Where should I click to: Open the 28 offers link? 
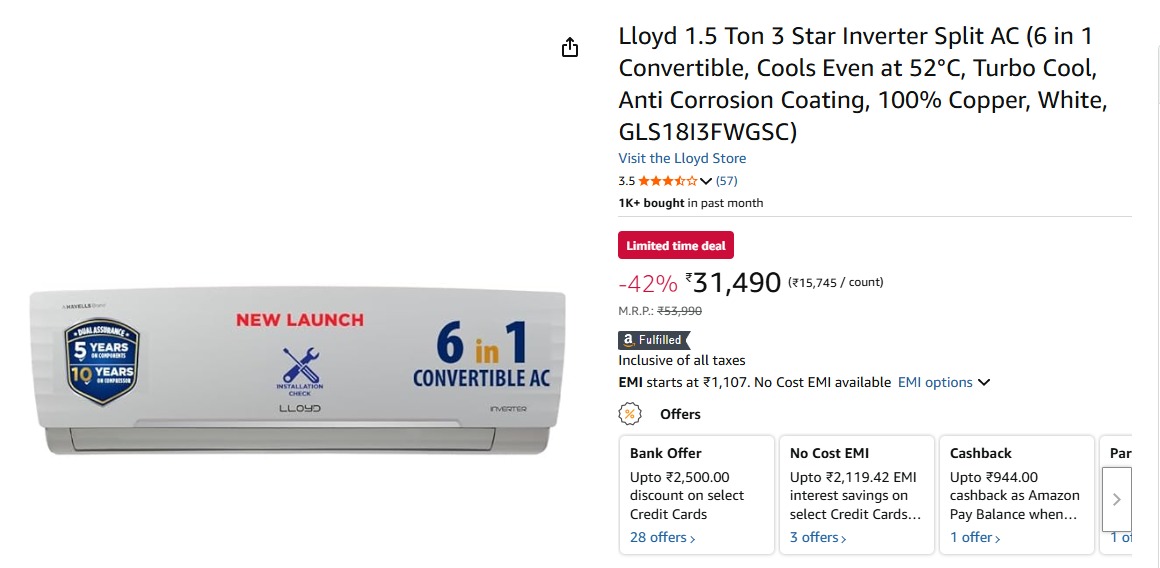662,537
